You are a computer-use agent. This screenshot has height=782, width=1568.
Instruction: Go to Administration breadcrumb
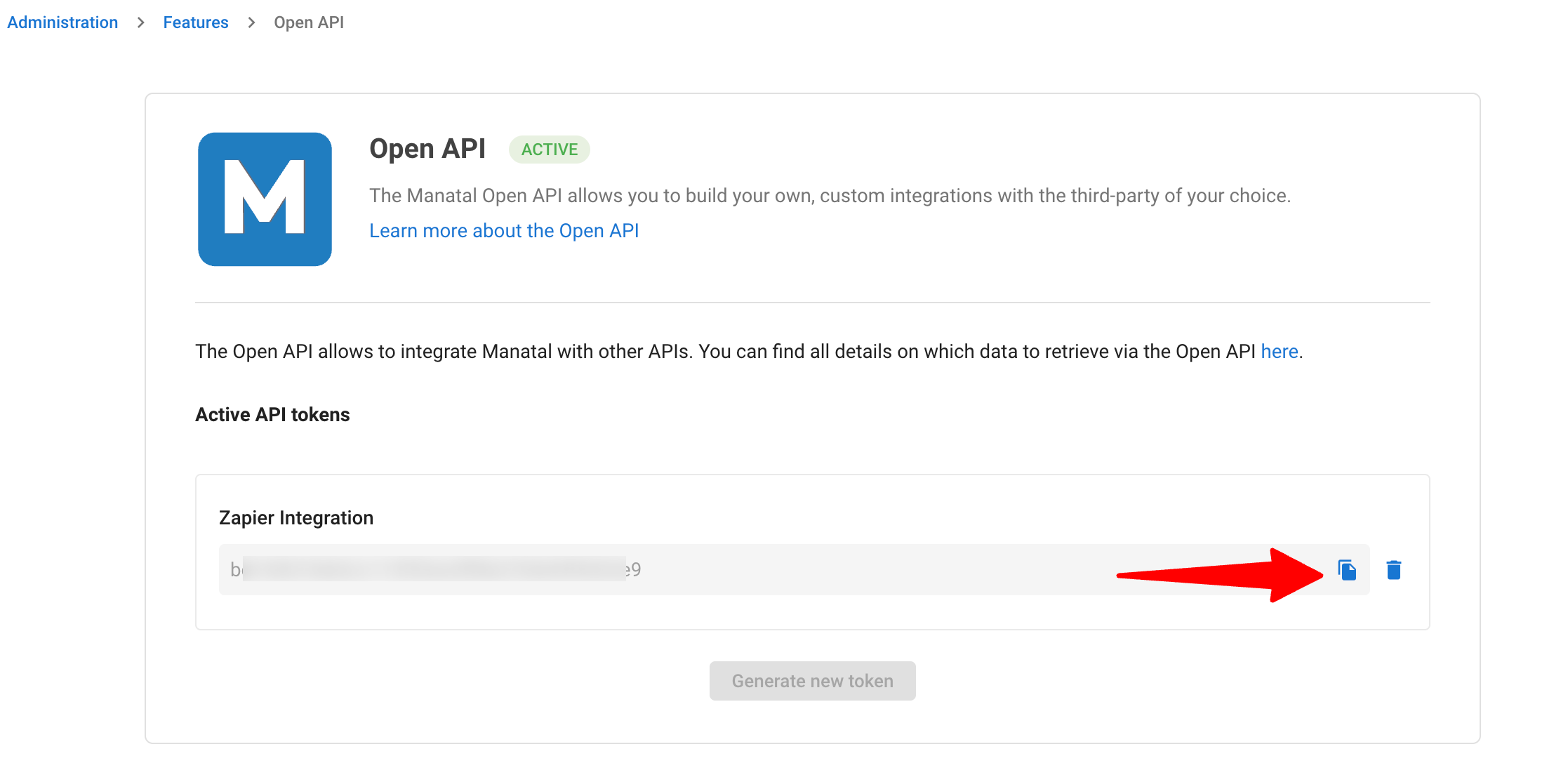tap(62, 22)
